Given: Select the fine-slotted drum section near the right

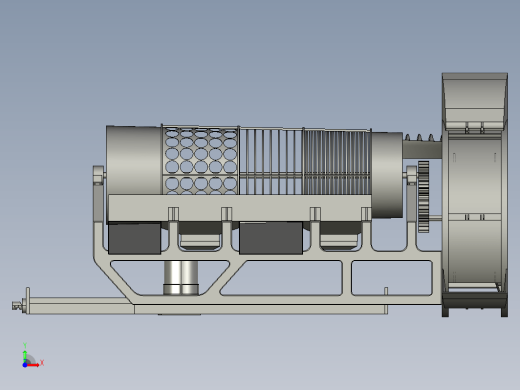Looking at the screenshot, I should coord(337,162).
